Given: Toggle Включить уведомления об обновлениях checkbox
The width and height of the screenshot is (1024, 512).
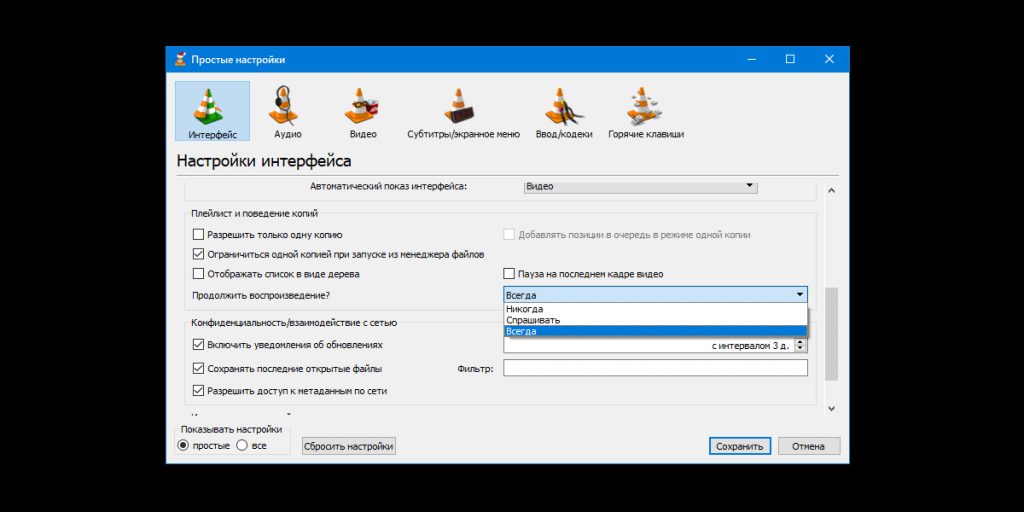Looking at the screenshot, I should (199, 344).
